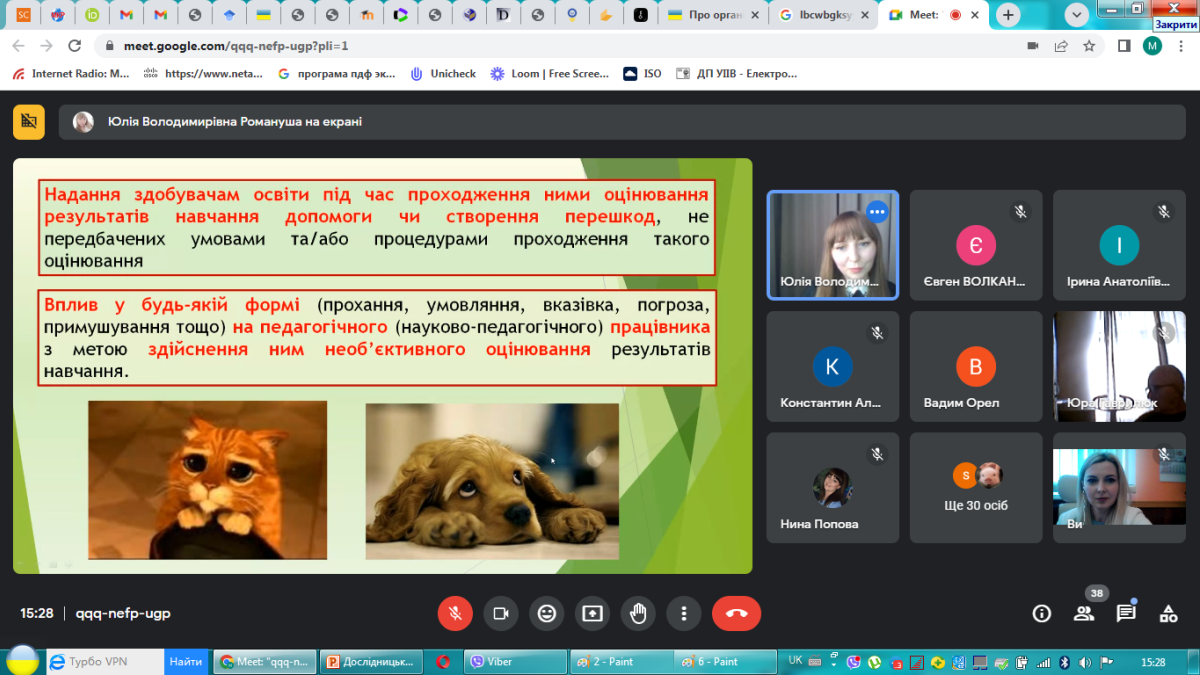1200x675 pixels.
Task: Open a new Chrome tab
Action: pyautogui.click(x=1008, y=15)
